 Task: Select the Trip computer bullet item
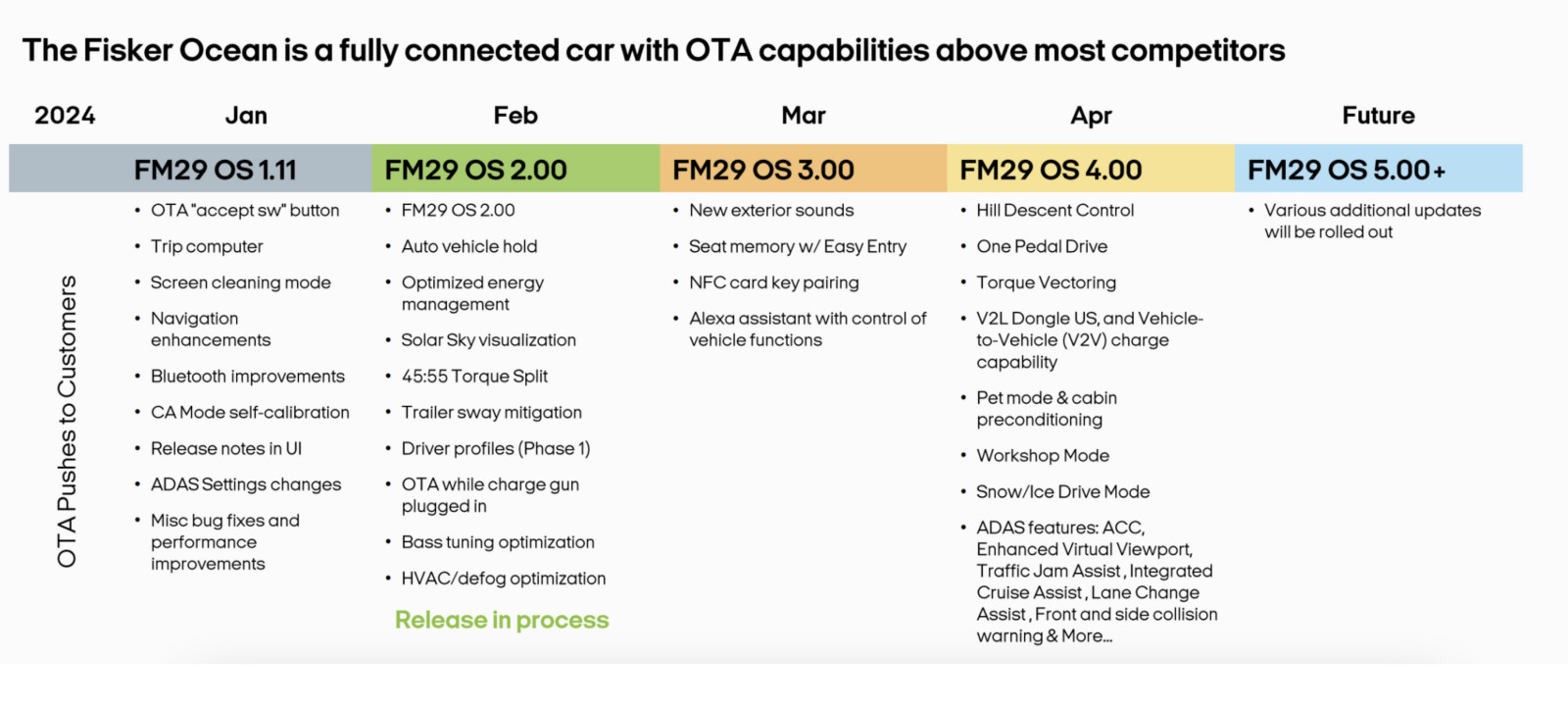pos(207,247)
